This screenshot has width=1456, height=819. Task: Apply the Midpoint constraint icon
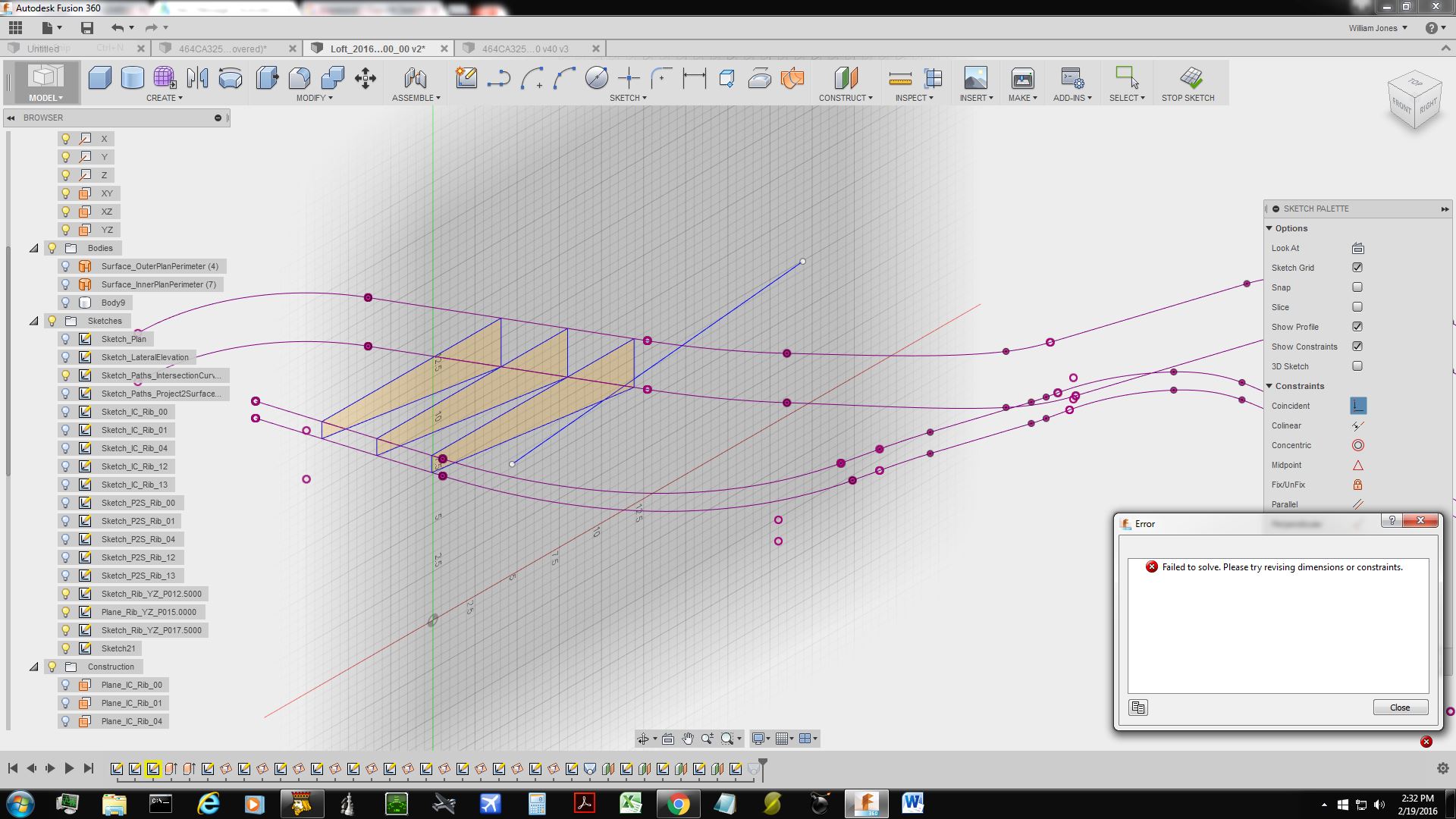1357,465
